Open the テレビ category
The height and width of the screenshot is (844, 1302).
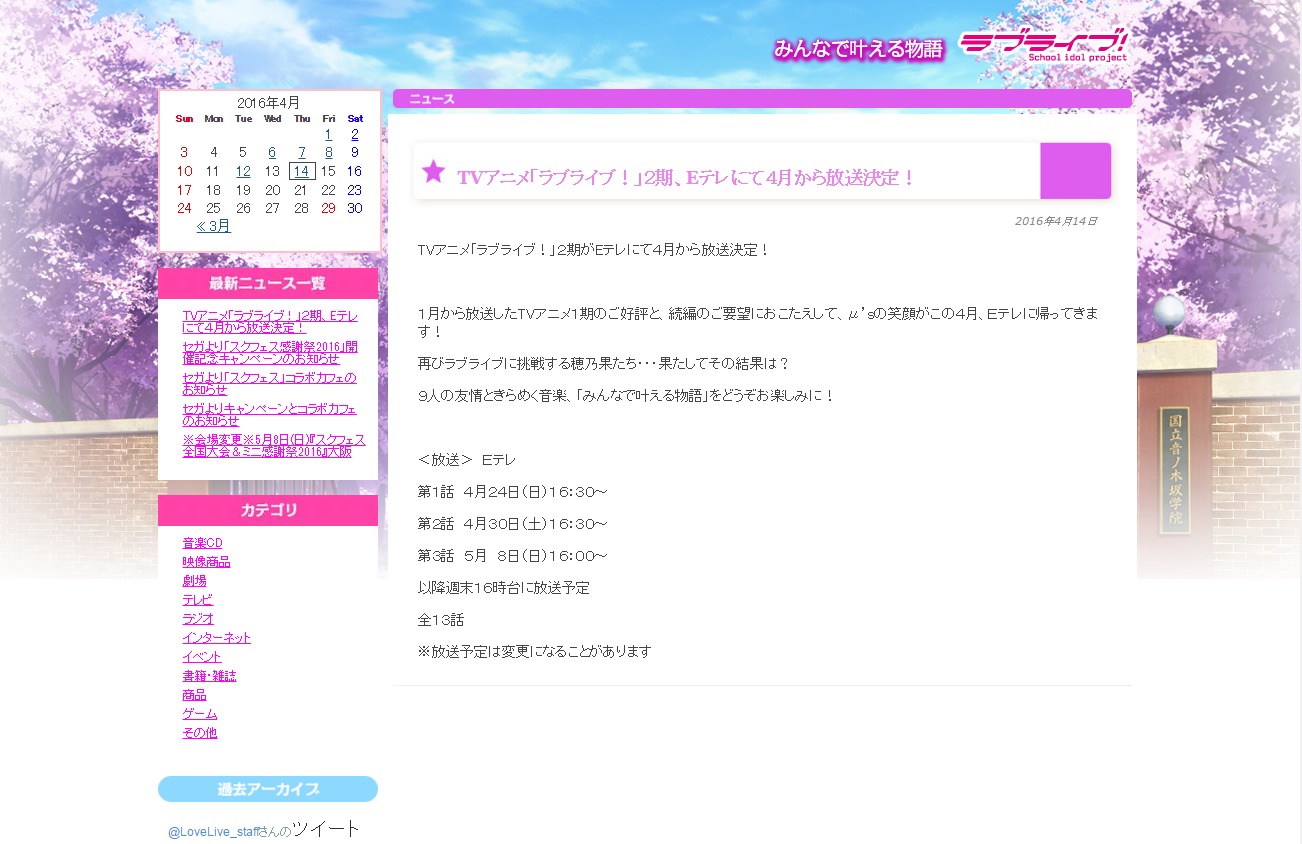tap(197, 600)
